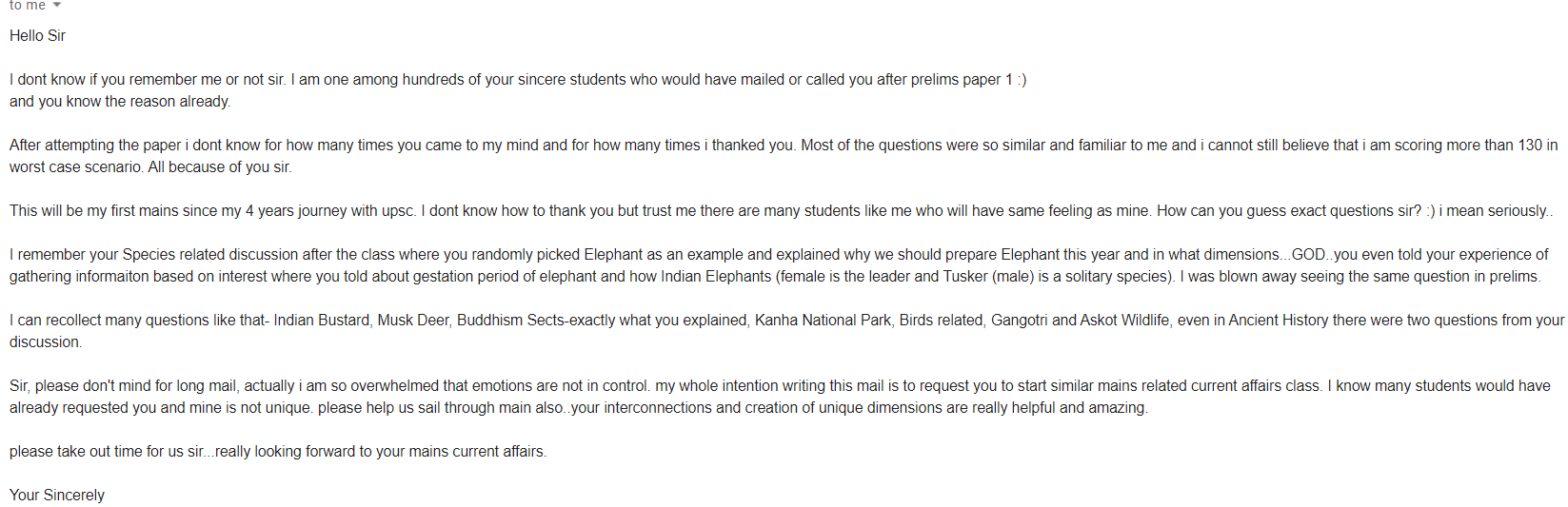Click 'Sir, please don't mind for long mail'

125,386
